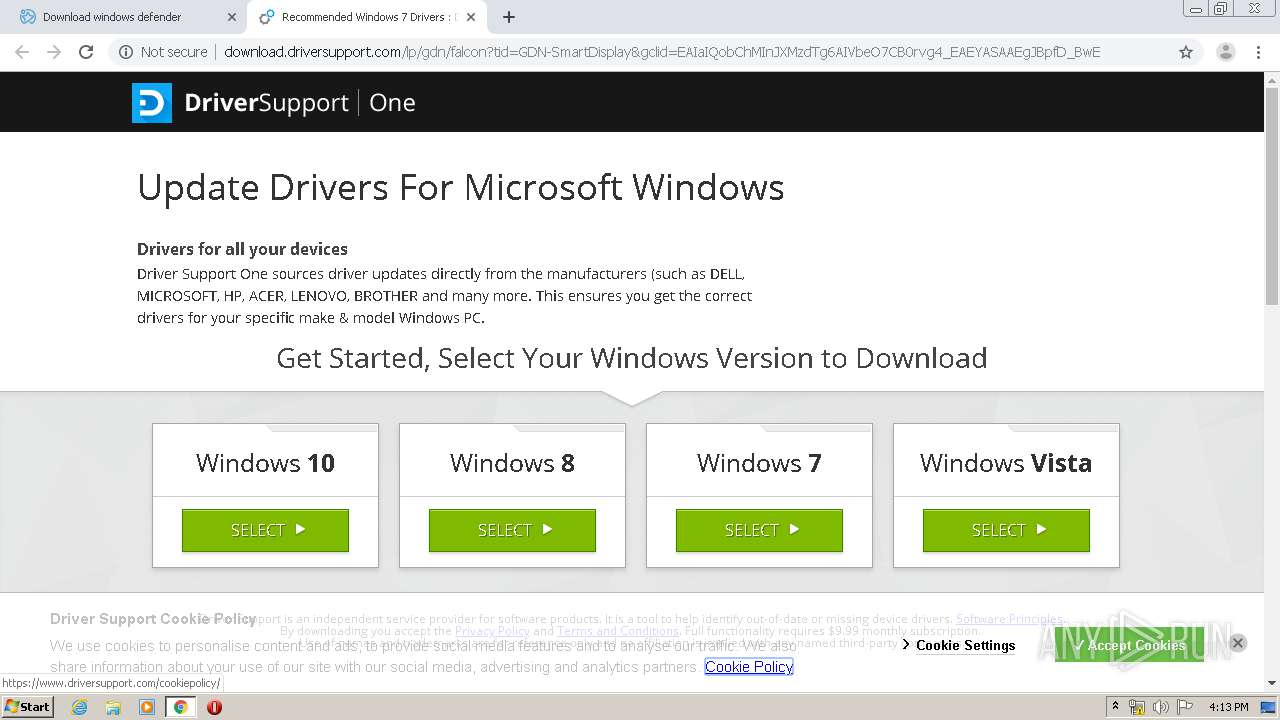
Task: Click the 4:13 PM clock
Action: [x=1229, y=707]
